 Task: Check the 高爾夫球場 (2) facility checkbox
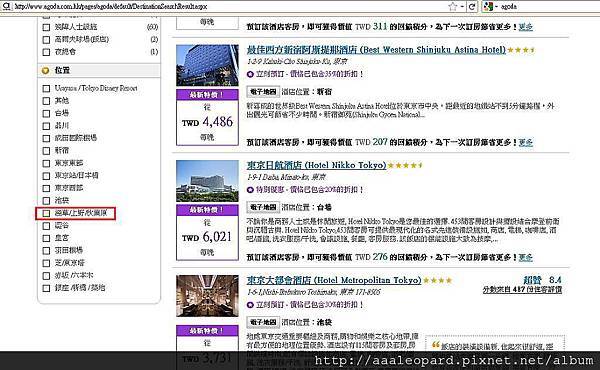46,39
